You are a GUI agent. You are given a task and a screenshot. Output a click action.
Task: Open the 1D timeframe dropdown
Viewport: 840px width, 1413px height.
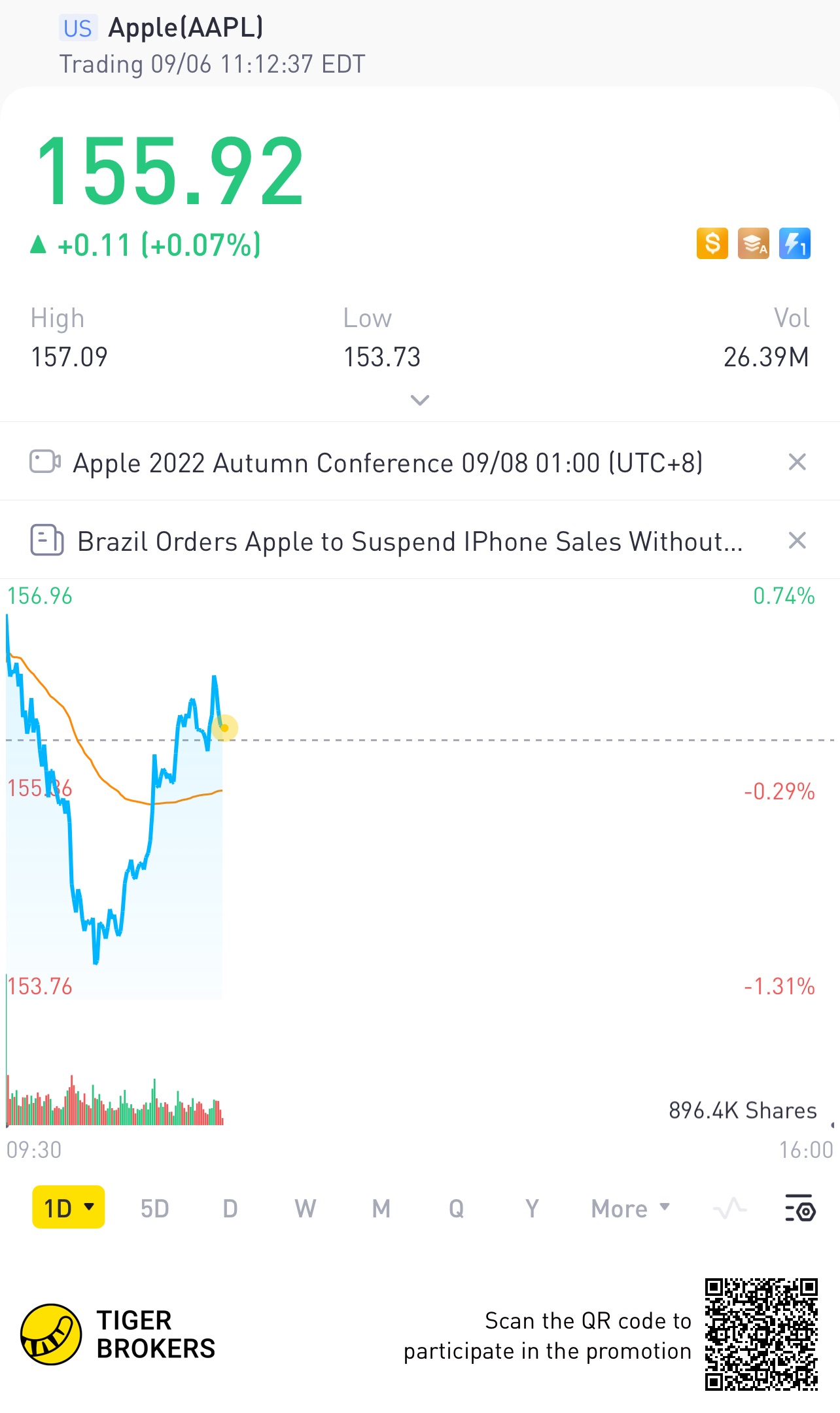(x=69, y=1207)
